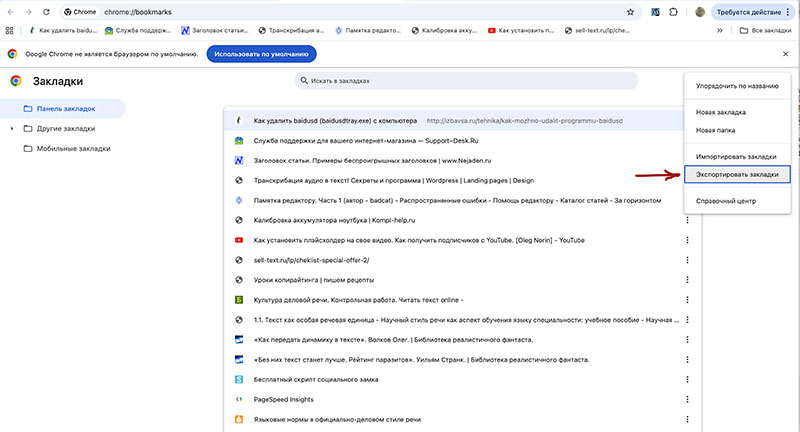Open the Extensions puzzle icon
Screen dimensions: 800x432
click(673, 12)
